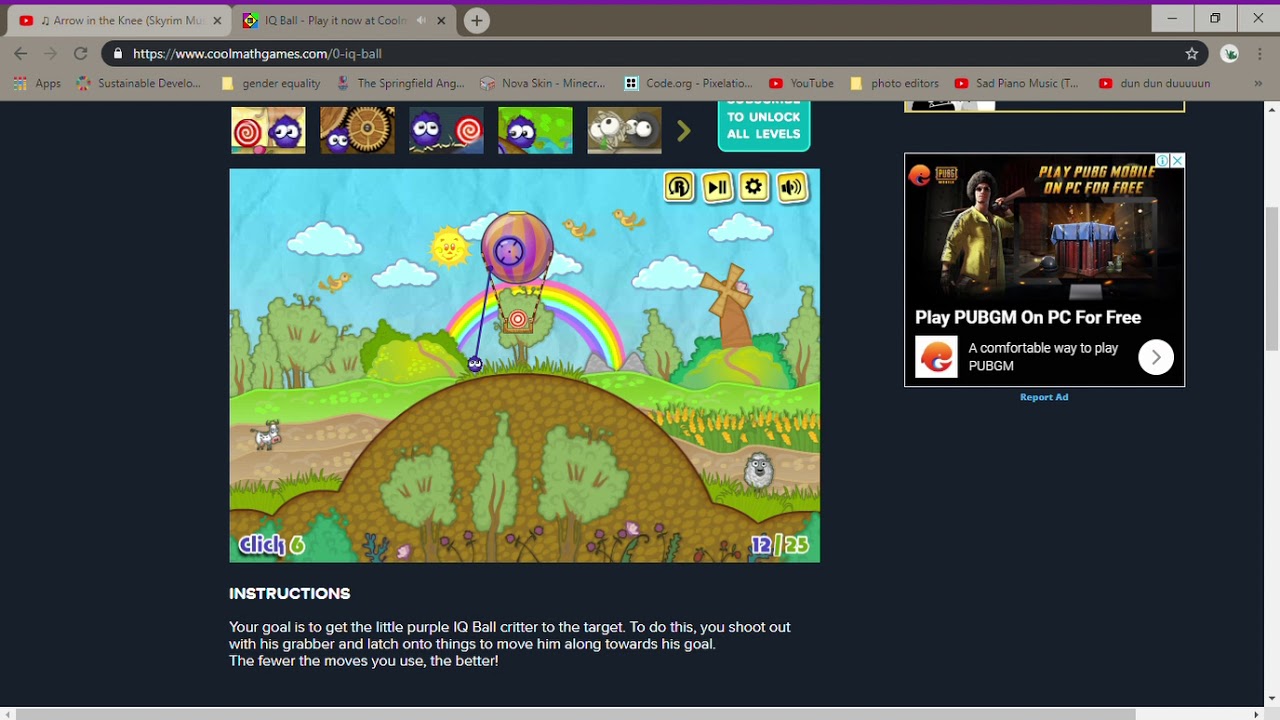Image resolution: width=1280 pixels, height=720 pixels.
Task: Click the vertical scrollbar up arrow
Action: tap(1272, 108)
